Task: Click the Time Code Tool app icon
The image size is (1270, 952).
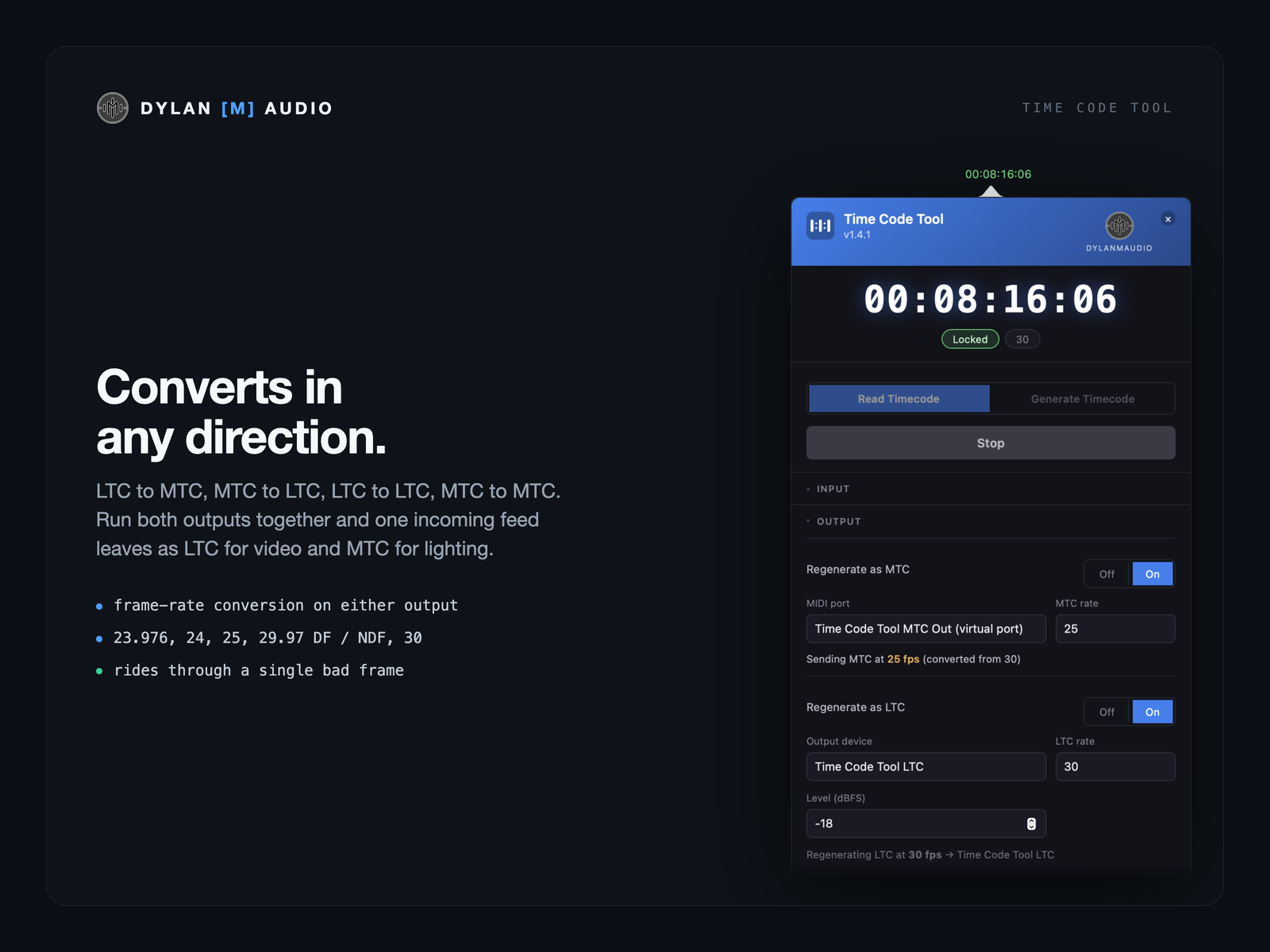Action: [820, 226]
